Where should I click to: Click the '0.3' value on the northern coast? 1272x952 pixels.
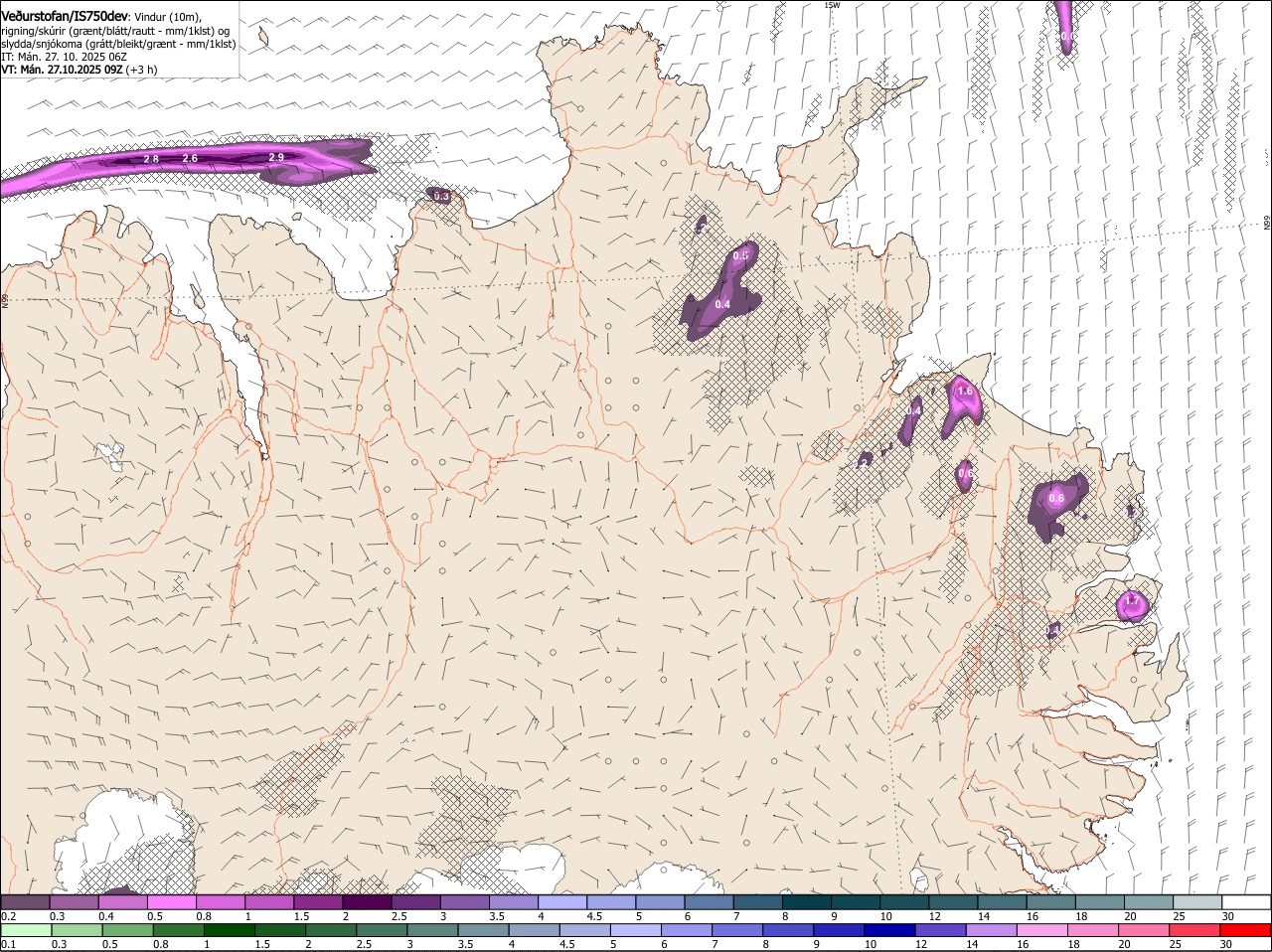coord(442,197)
